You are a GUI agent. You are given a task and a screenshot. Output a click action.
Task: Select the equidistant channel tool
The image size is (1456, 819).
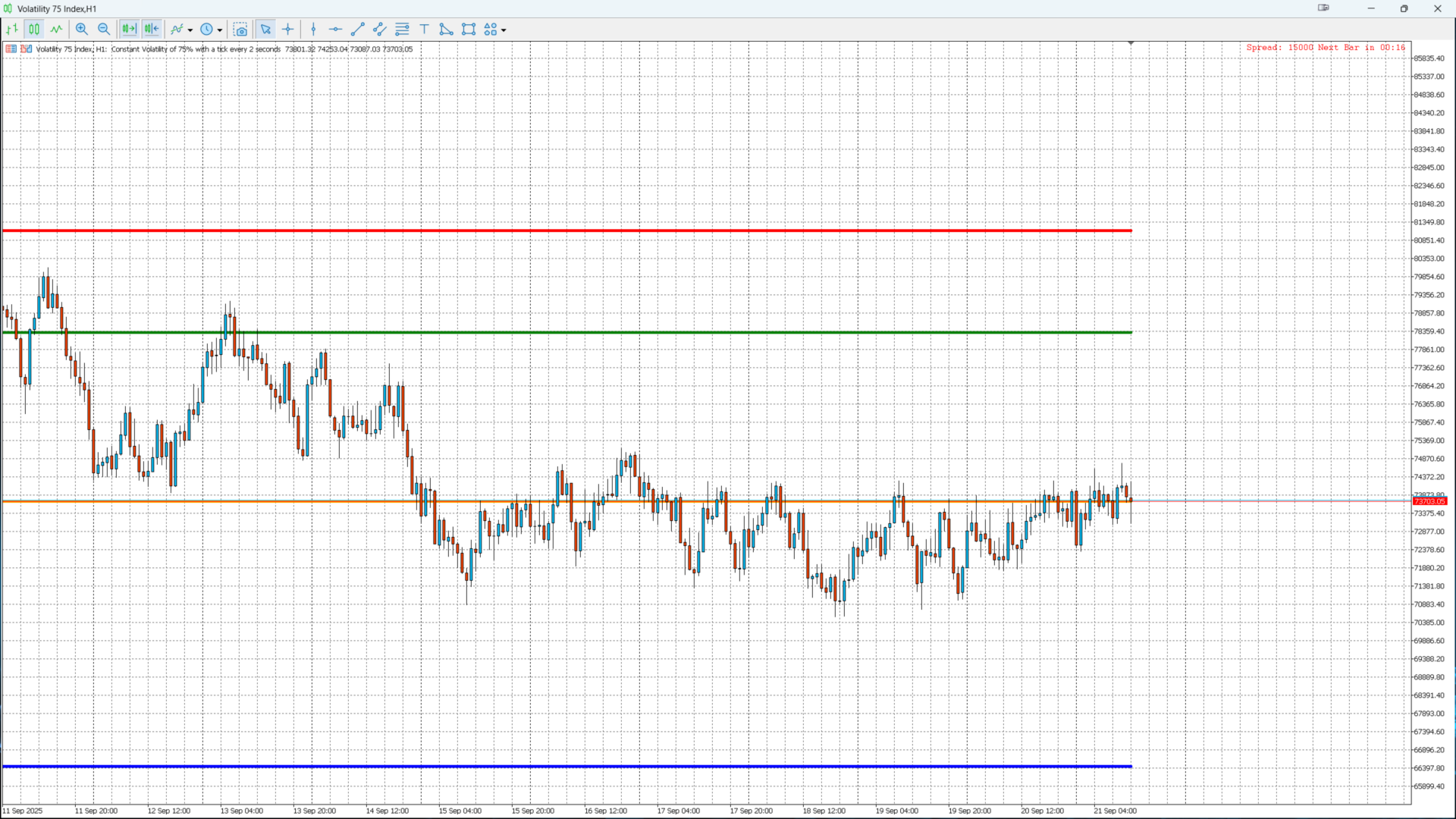point(380,30)
